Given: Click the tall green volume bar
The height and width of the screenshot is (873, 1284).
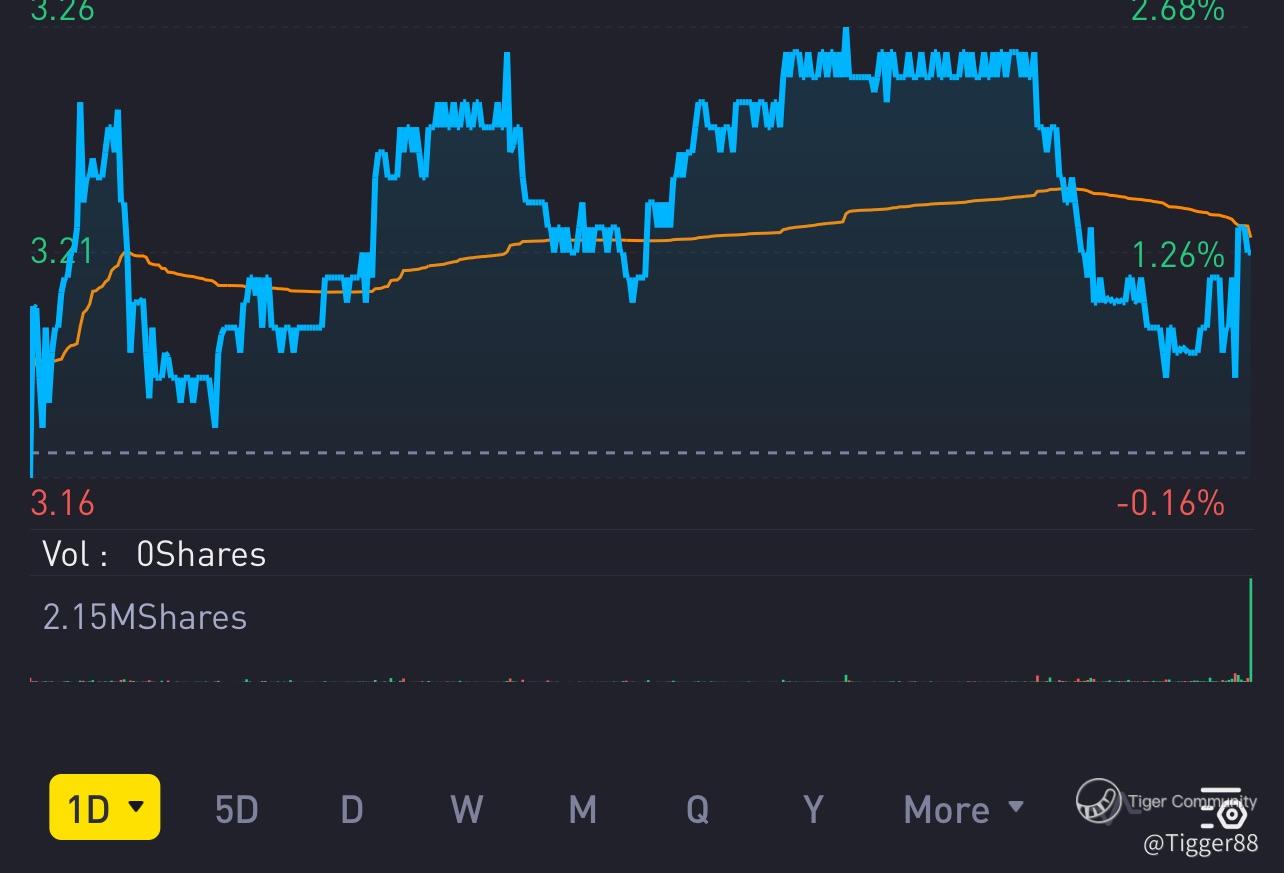Looking at the screenshot, I should click(1250, 628).
